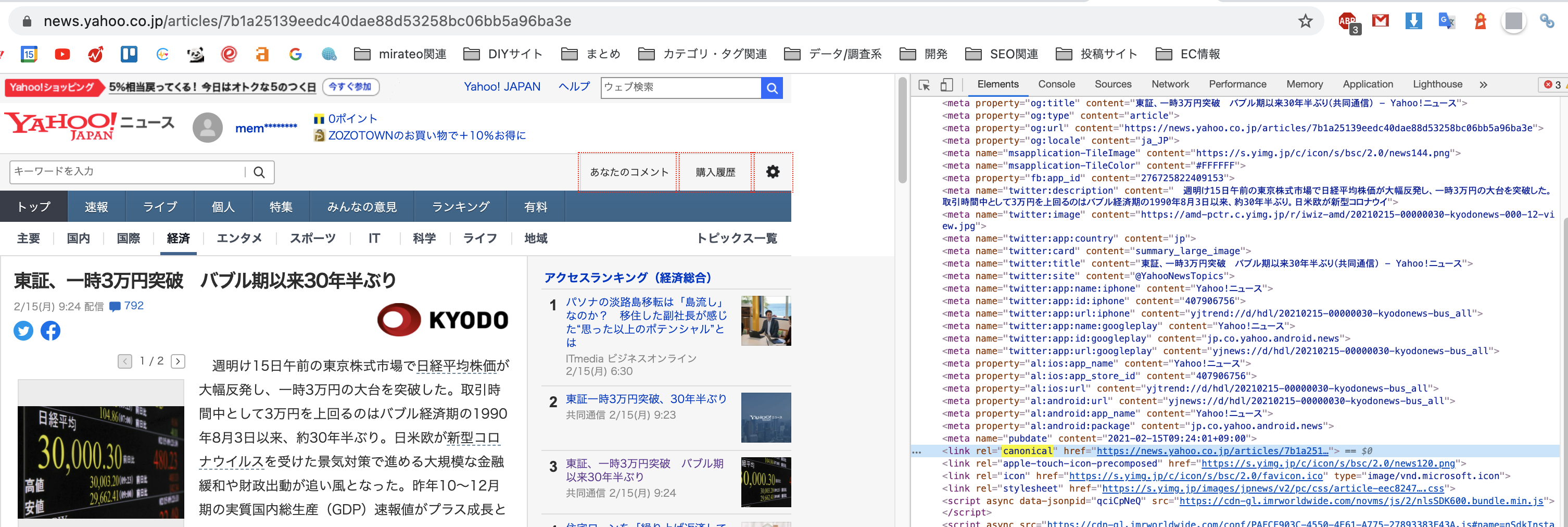Click the 今すぐ参加 button
This screenshot has width=1568, height=527.
350,87
